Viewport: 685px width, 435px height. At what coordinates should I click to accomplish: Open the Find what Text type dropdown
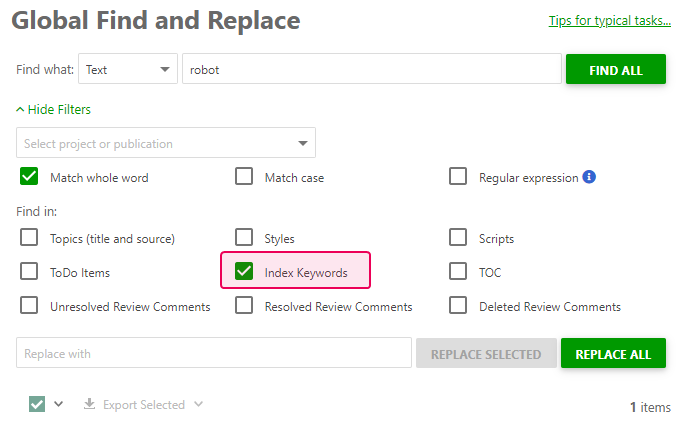pos(128,69)
